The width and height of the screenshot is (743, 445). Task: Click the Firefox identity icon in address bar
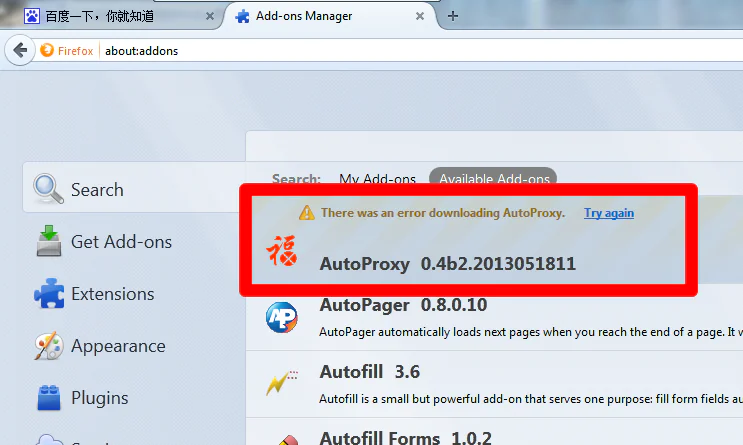47,51
